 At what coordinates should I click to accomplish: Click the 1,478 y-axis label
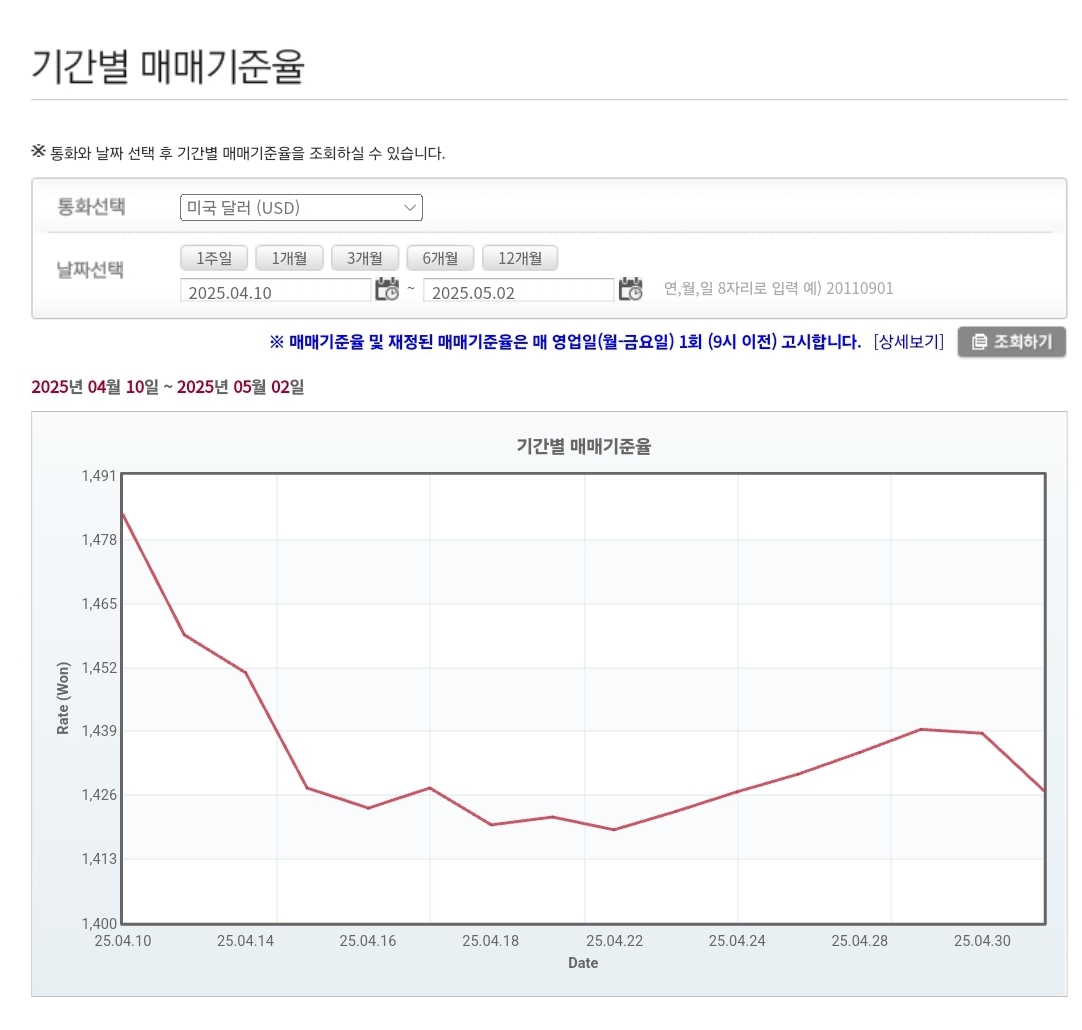[x=99, y=539]
